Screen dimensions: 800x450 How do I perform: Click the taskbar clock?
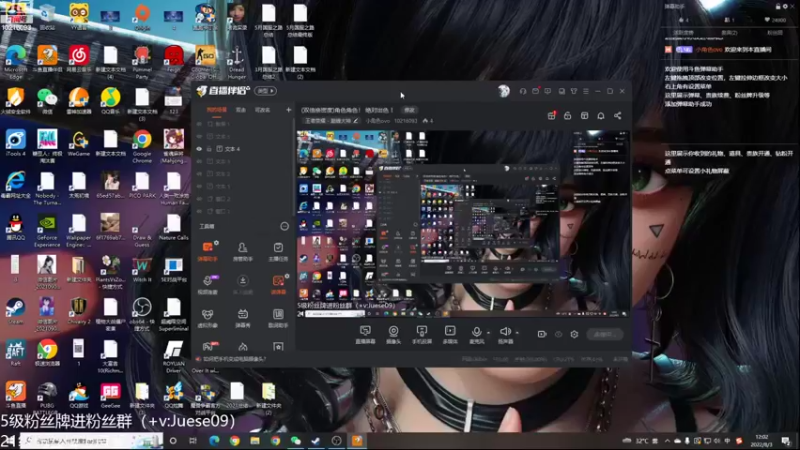coord(762,440)
